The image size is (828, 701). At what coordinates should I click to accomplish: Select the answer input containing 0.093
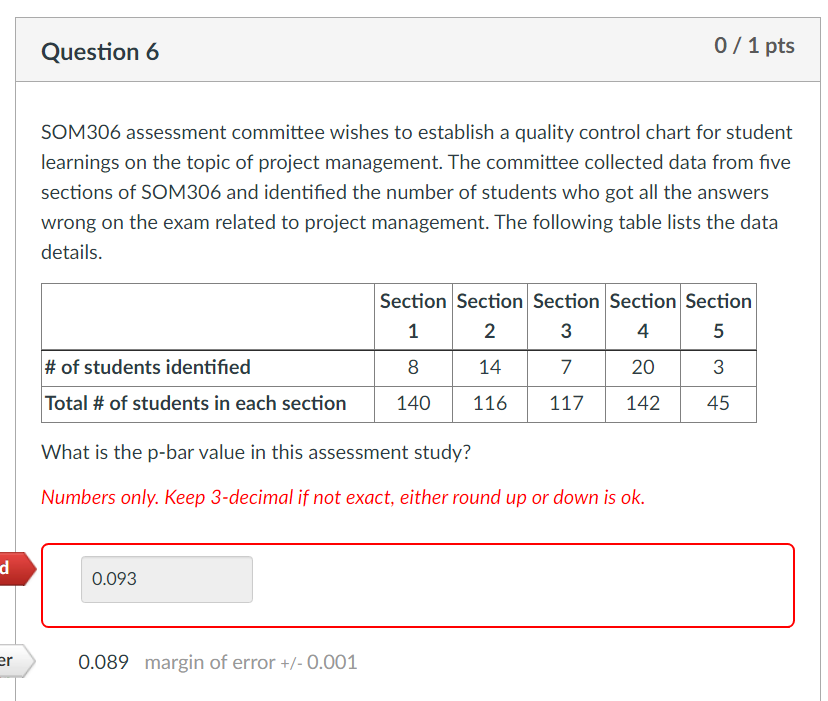[x=166, y=579]
